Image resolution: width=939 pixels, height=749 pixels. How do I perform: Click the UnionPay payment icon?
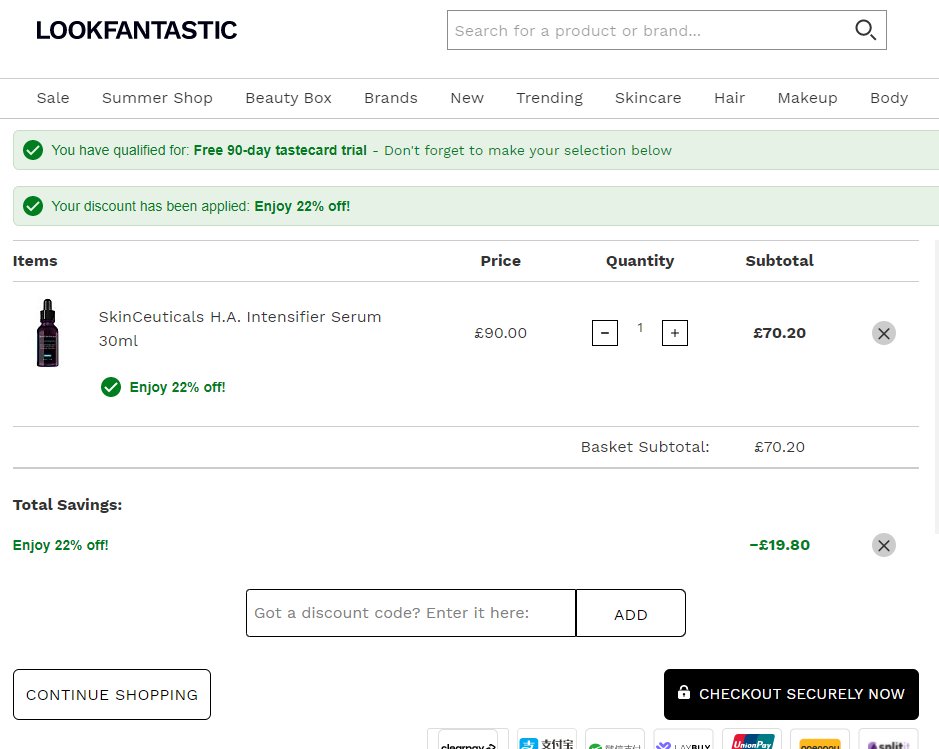[752, 740]
